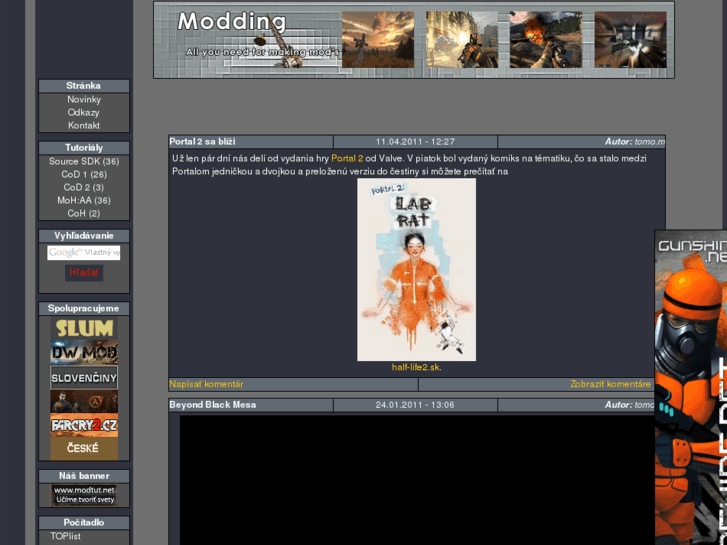Click the www.modtut.net banner image
Viewport: 727px width, 545px height.
(84, 495)
